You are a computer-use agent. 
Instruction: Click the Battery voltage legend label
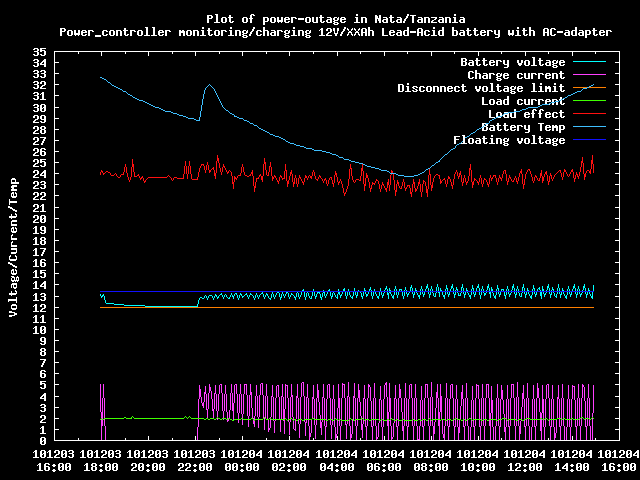click(512, 62)
